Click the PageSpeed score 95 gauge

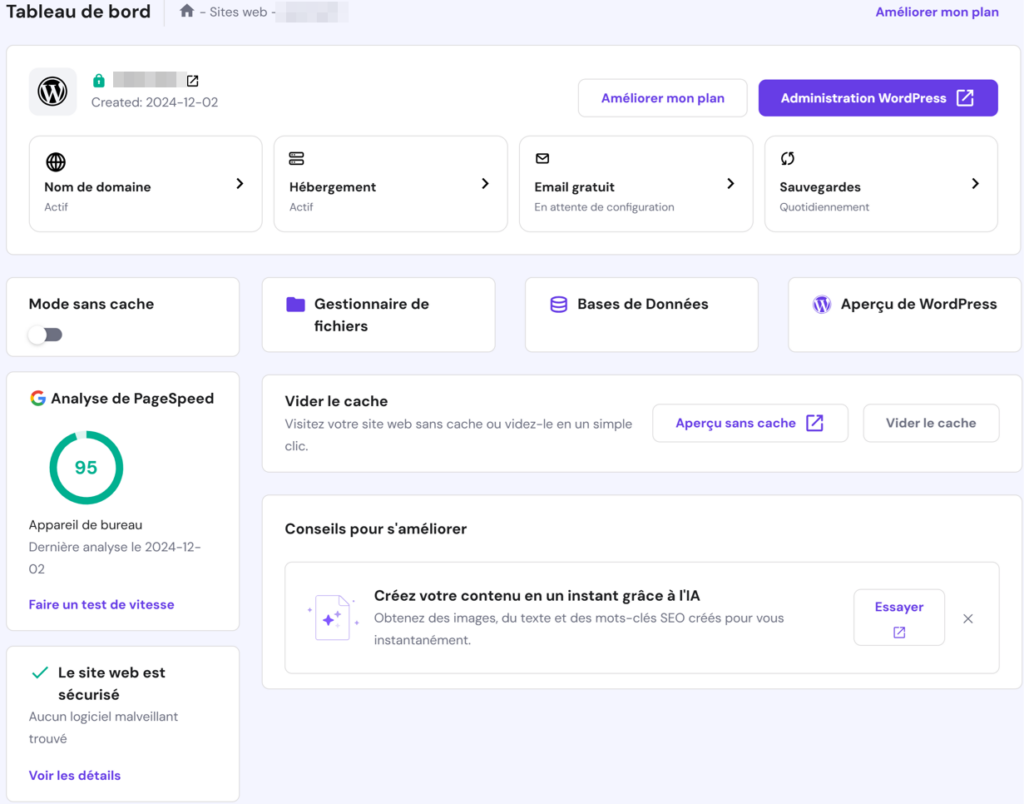[86, 468]
